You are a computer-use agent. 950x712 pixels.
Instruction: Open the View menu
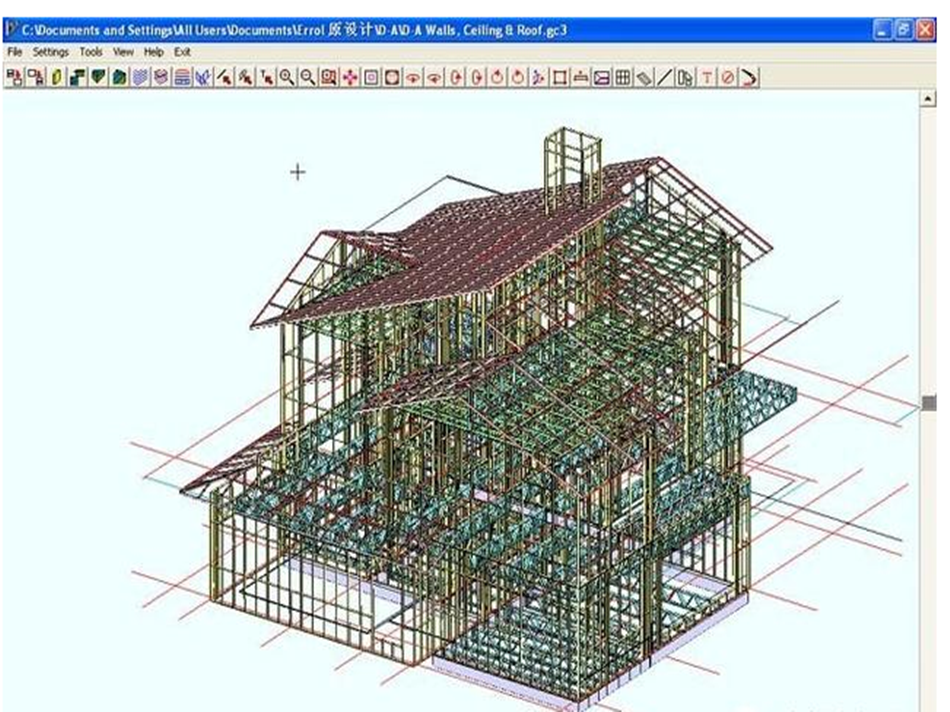[x=123, y=51]
